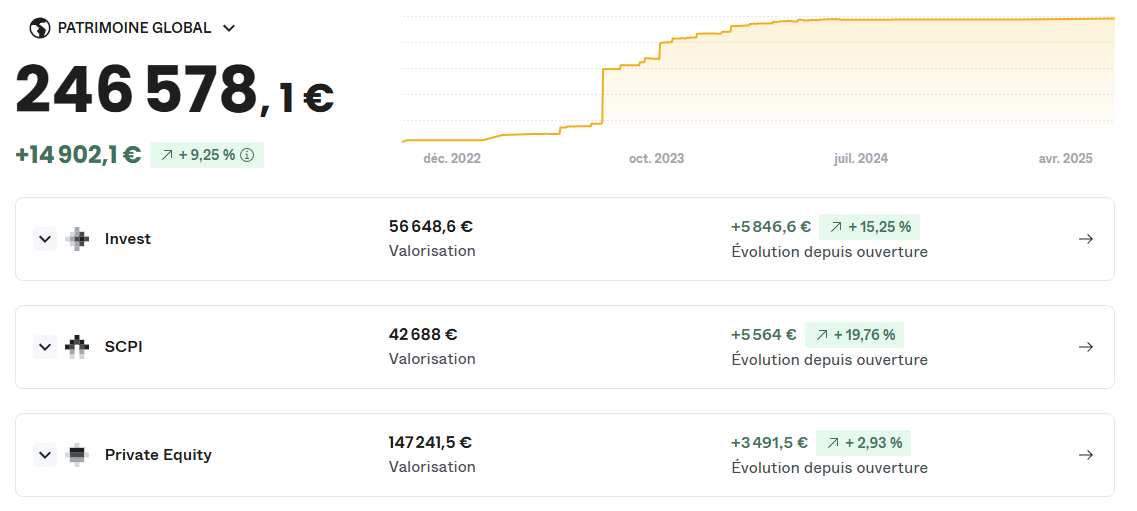Open Private Equity details via right arrow

[x=1086, y=455]
